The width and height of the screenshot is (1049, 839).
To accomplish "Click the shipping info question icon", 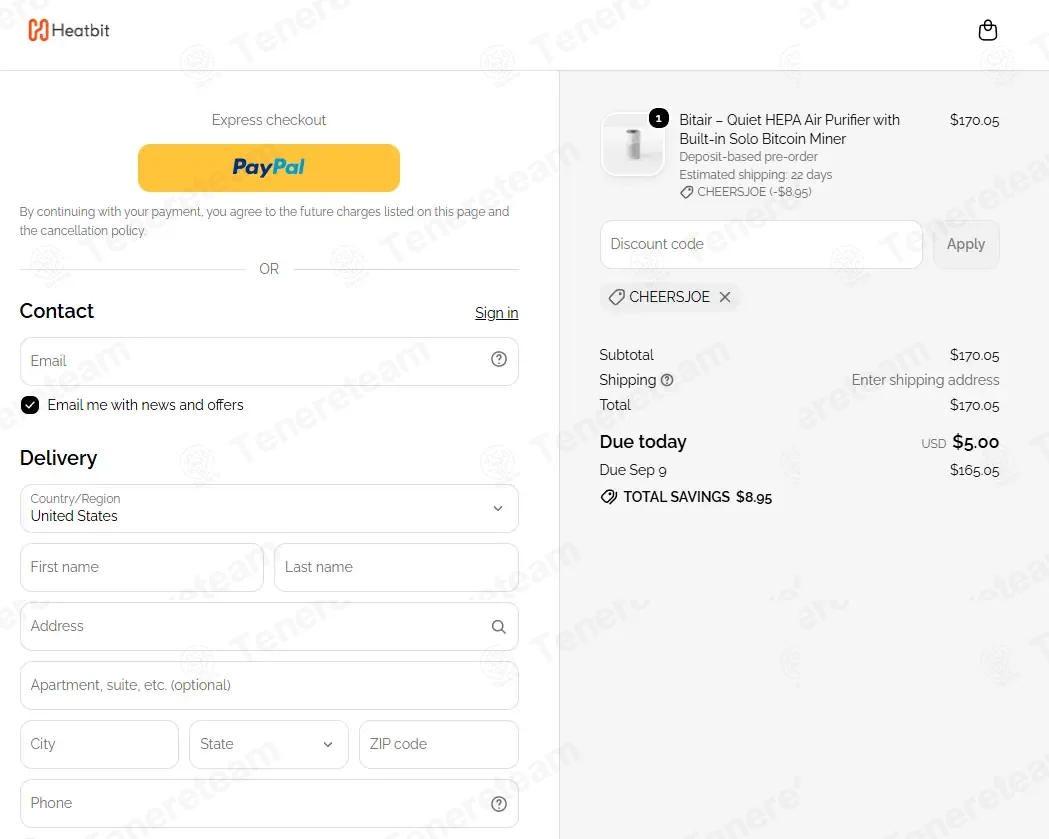I will pos(667,380).
